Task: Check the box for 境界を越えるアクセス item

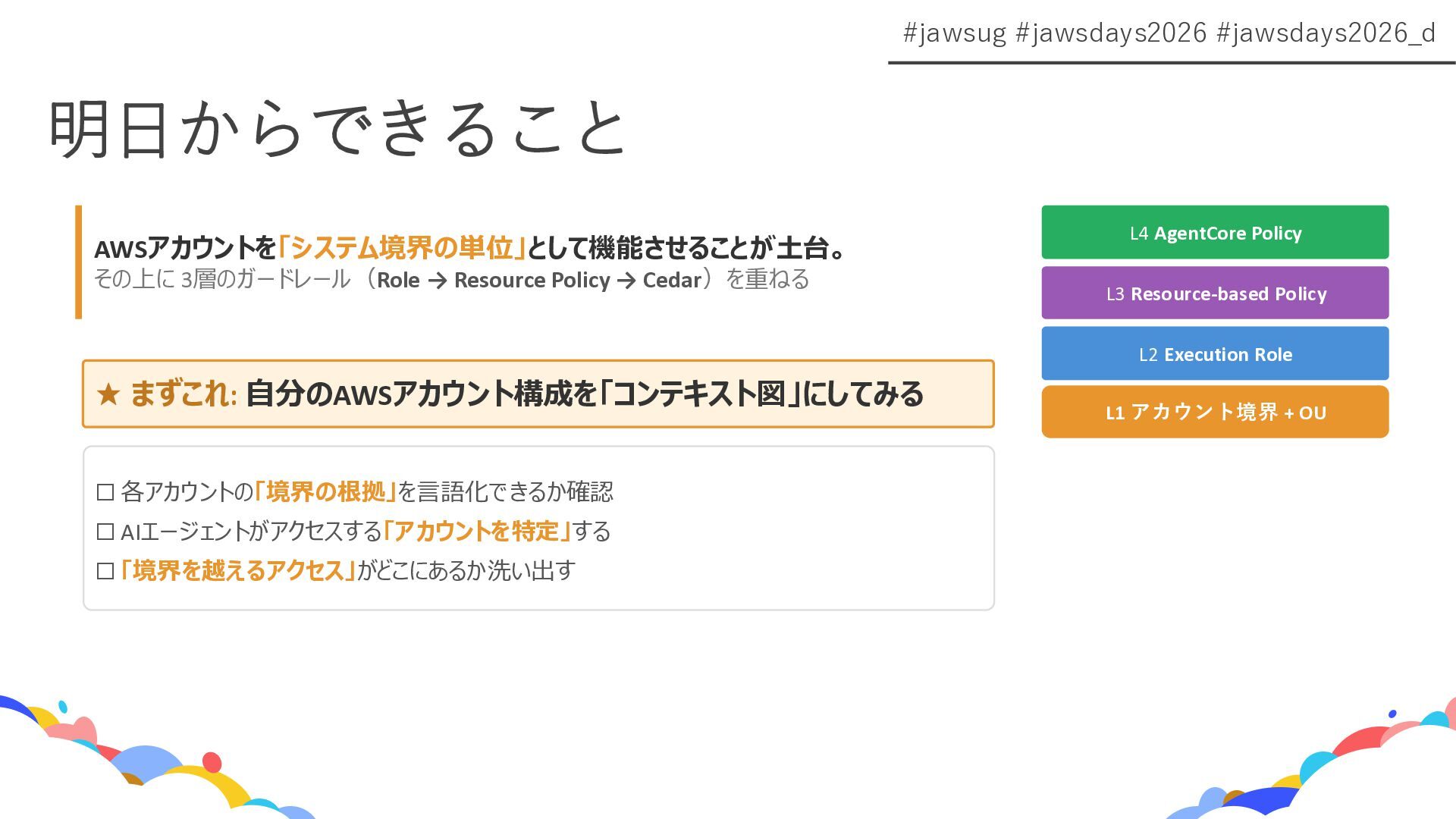Action: pos(105,571)
